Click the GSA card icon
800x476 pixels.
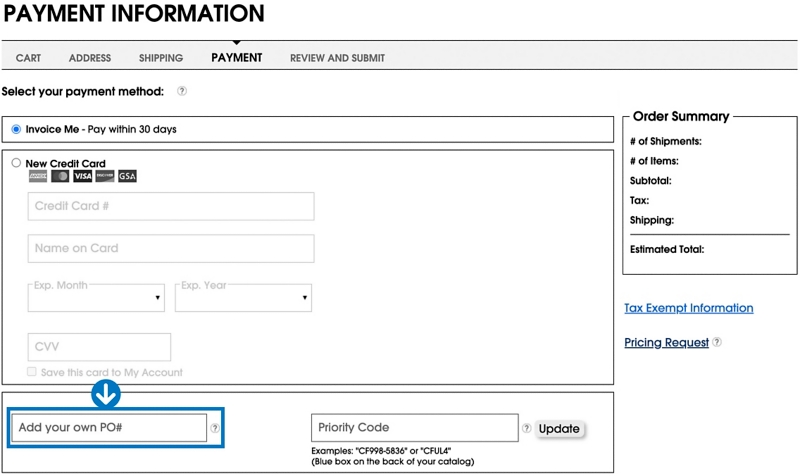(x=127, y=176)
